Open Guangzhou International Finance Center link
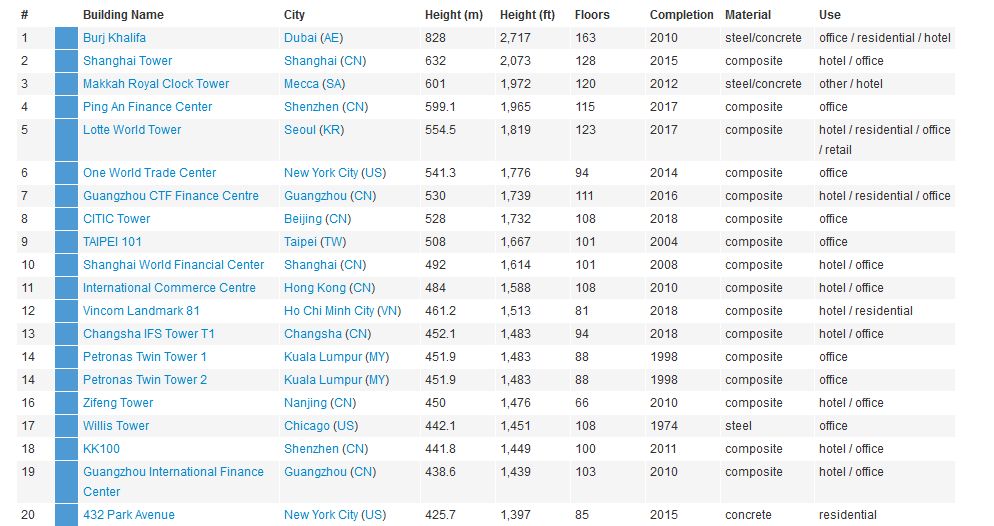994x526 pixels. click(x=172, y=472)
